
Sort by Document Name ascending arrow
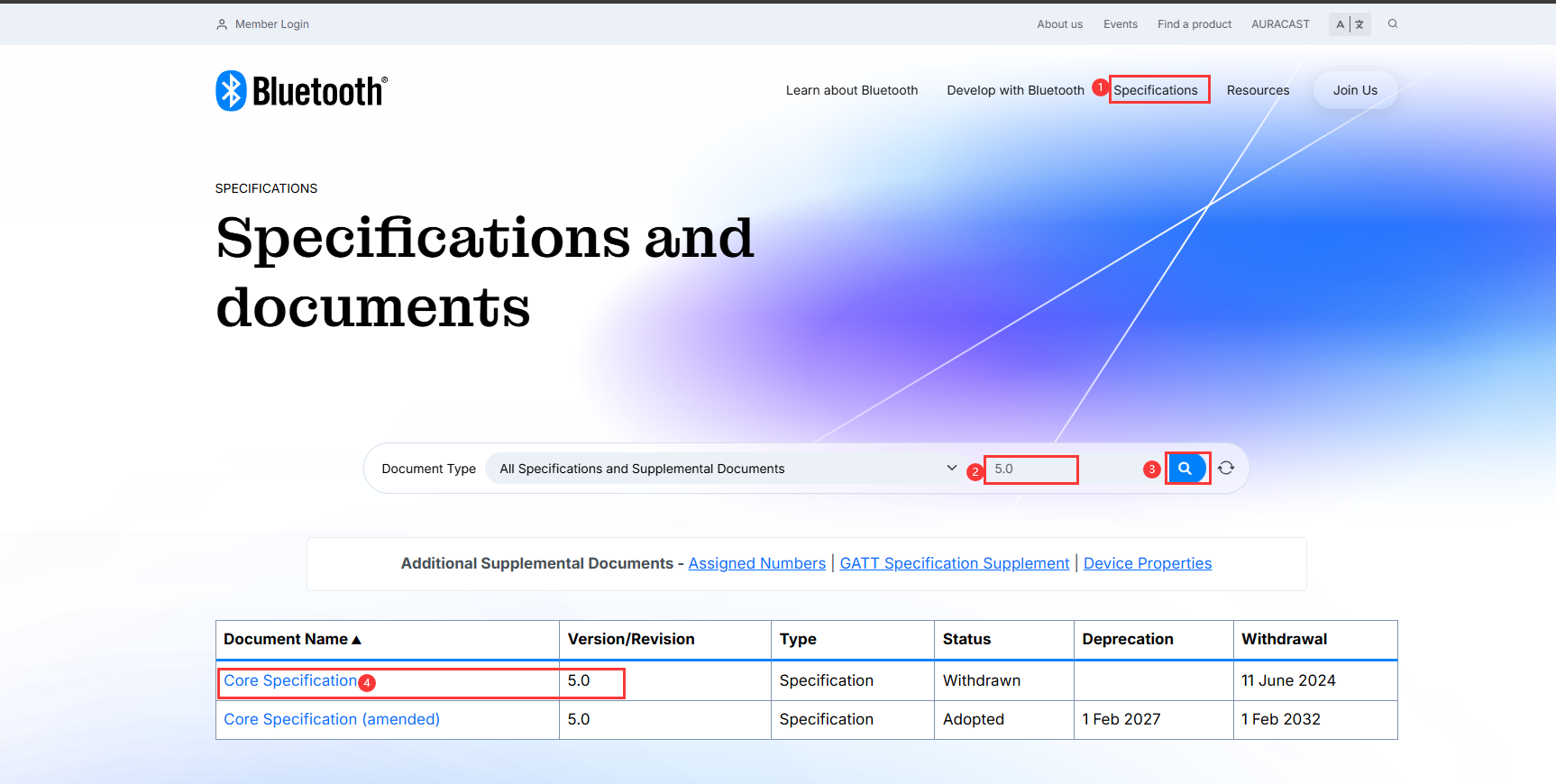tap(356, 640)
